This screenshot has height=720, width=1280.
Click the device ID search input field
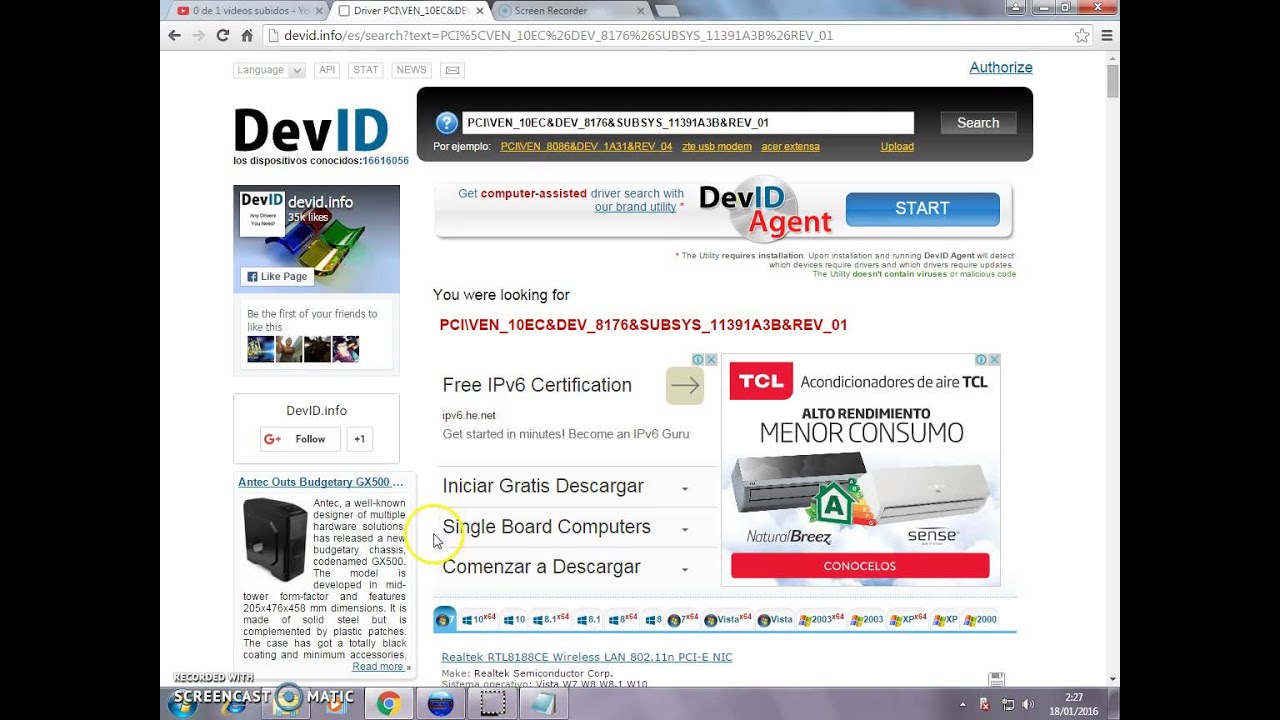pos(688,123)
